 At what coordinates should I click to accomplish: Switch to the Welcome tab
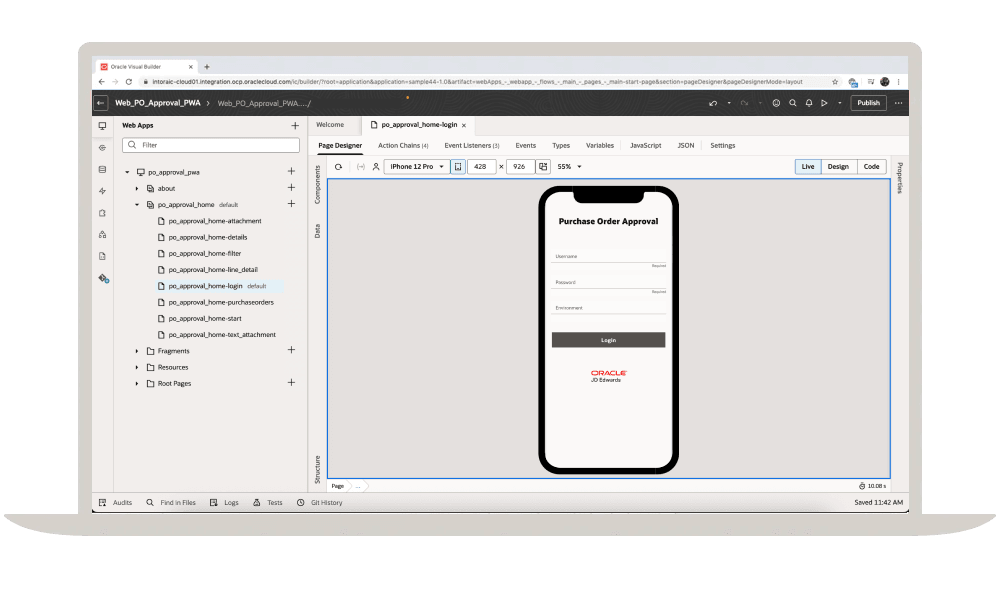pyautogui.click(x=330, y=124)
